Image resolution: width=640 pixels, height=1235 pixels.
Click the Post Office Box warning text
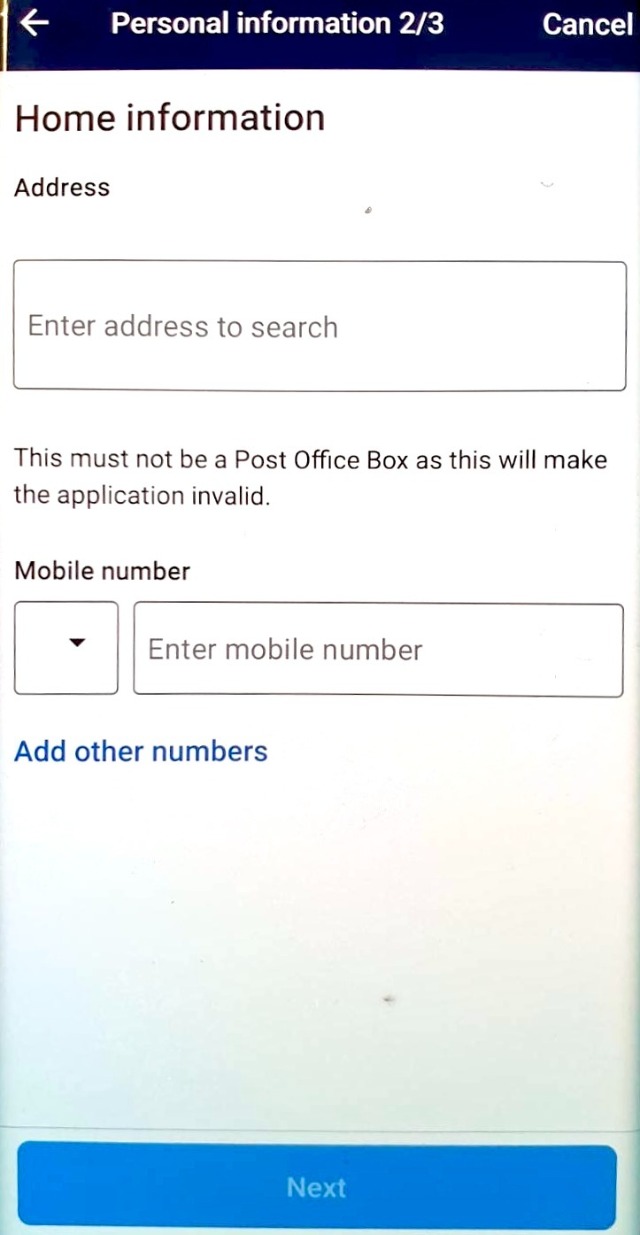click(310, 459)
